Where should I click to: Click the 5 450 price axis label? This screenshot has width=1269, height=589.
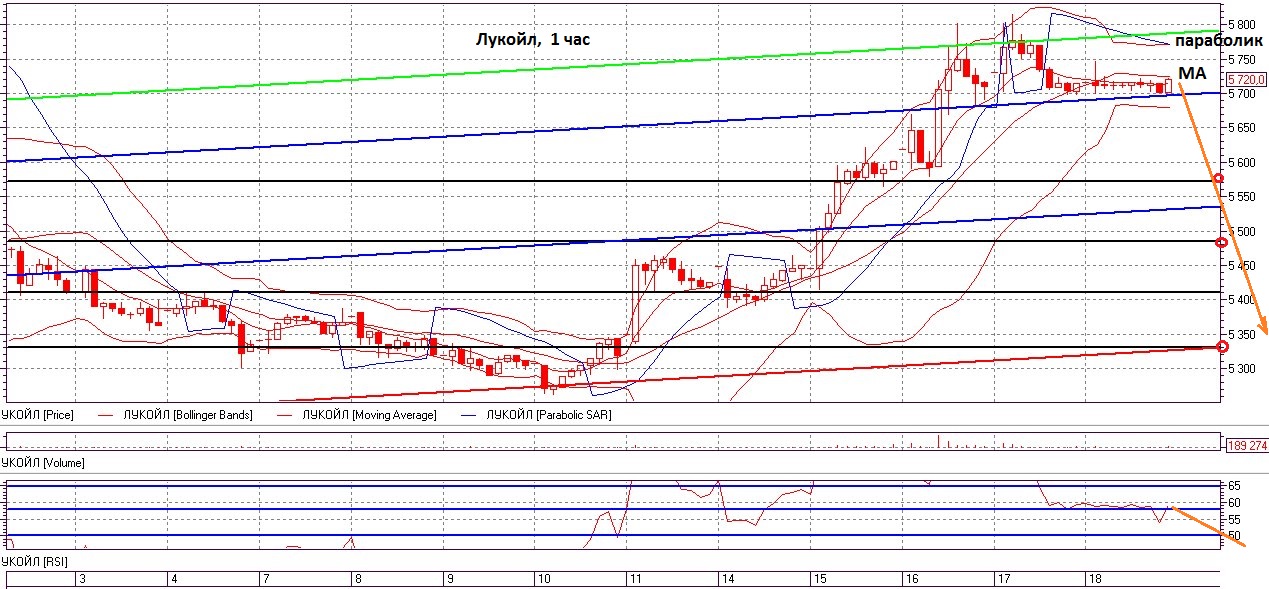(1242, 266)
